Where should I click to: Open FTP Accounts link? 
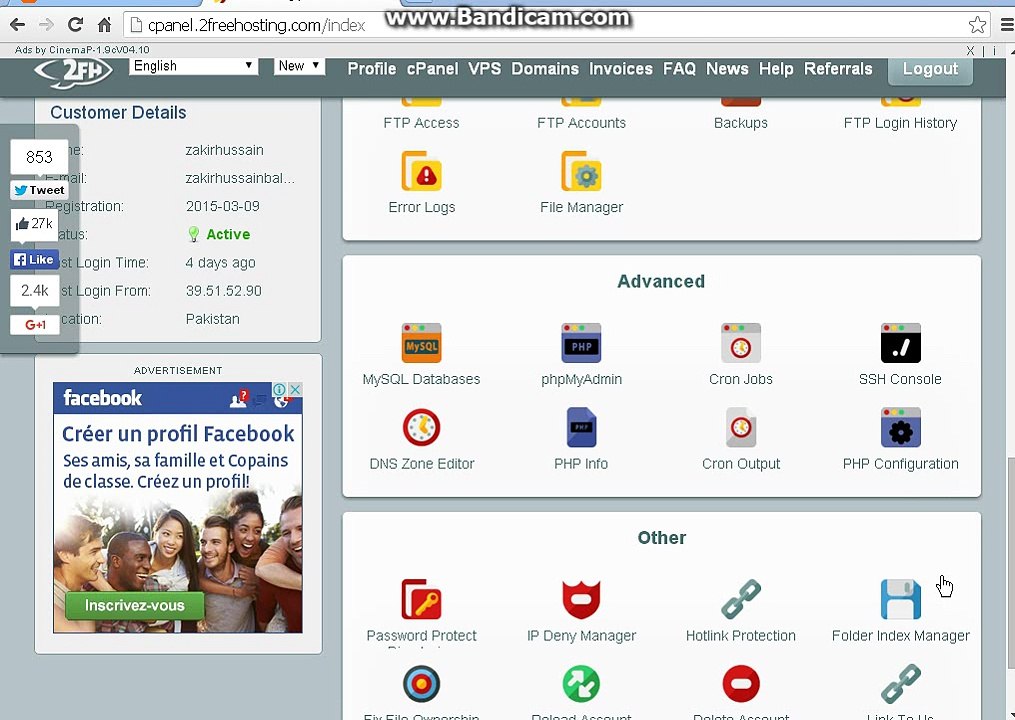(581, 123)
